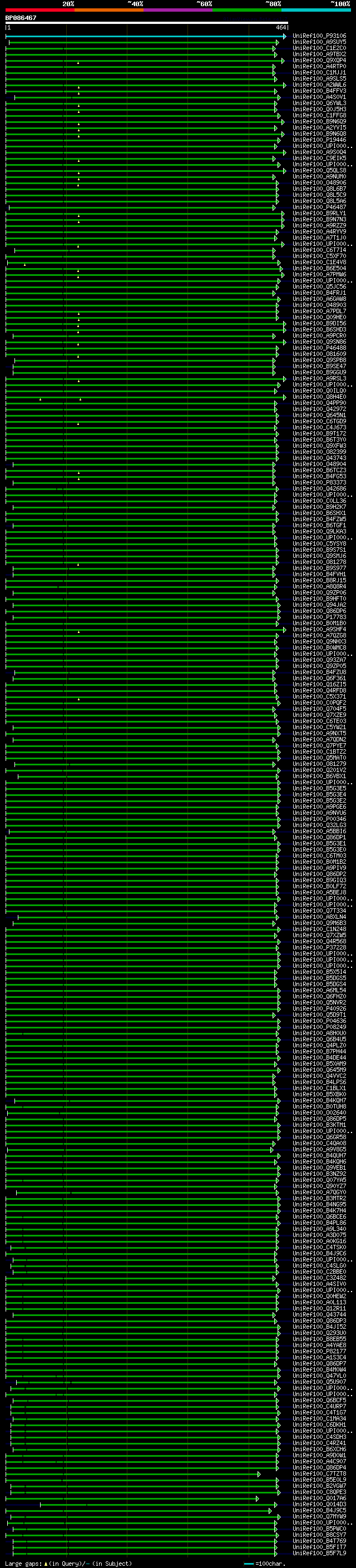Click the cyan ~100% identity legend segment
The height and width of the screenshot is (1568, 356).
[317, 10]
